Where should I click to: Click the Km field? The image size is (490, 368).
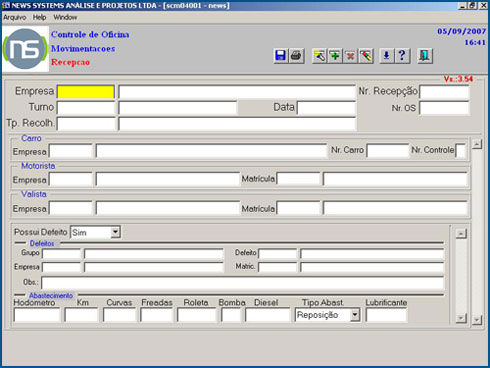[81, 315]
